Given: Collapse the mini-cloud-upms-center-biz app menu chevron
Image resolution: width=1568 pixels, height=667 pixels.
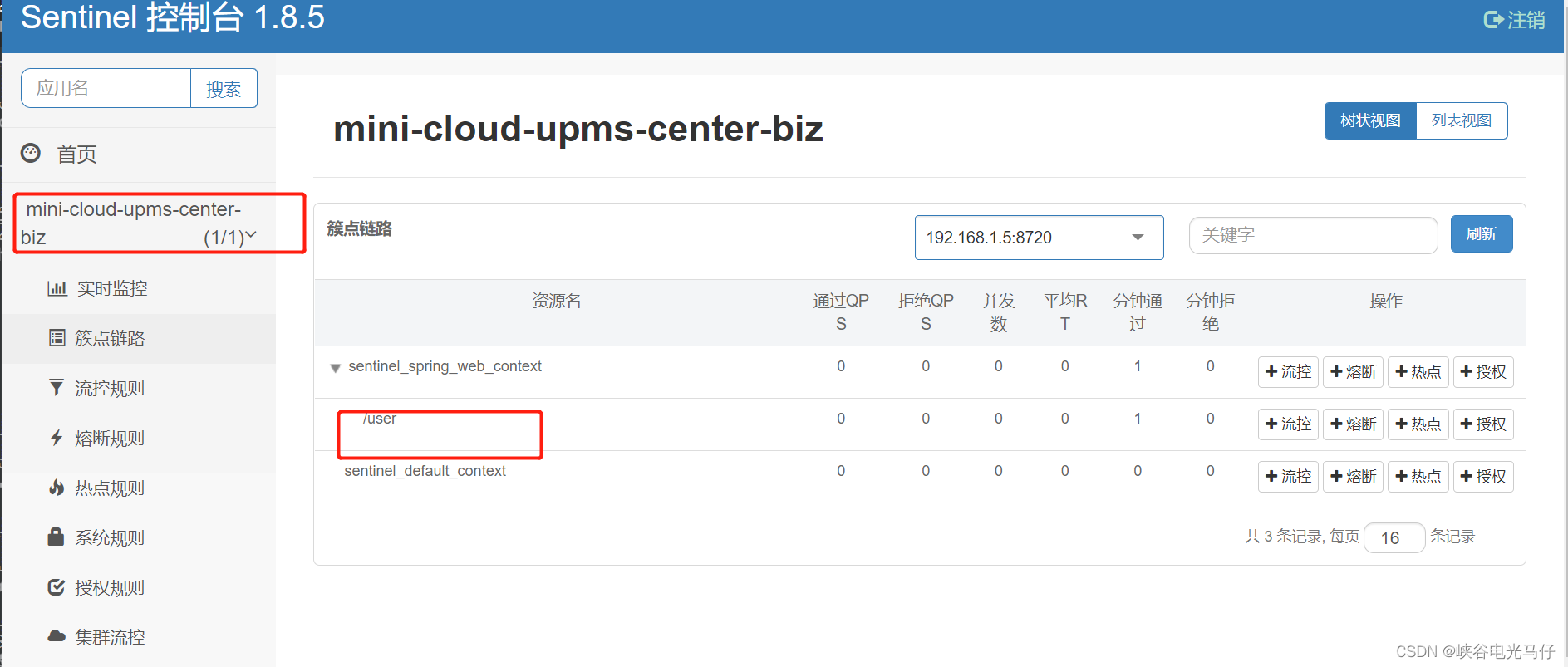Looking at the screenshot, I should (251, 236).
